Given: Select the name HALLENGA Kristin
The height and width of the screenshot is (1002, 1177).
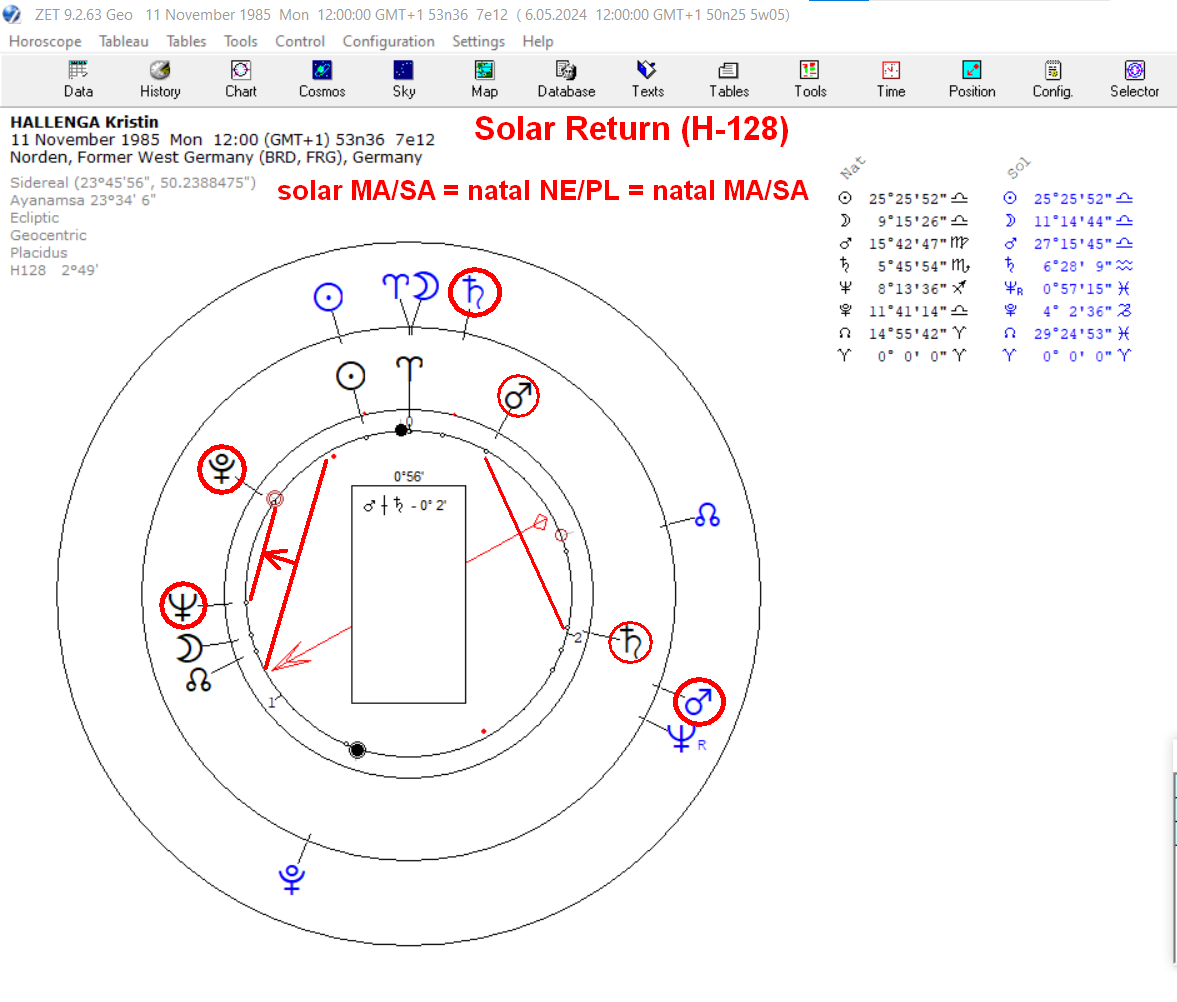Looking at the screenshot, I should (84, 122).
